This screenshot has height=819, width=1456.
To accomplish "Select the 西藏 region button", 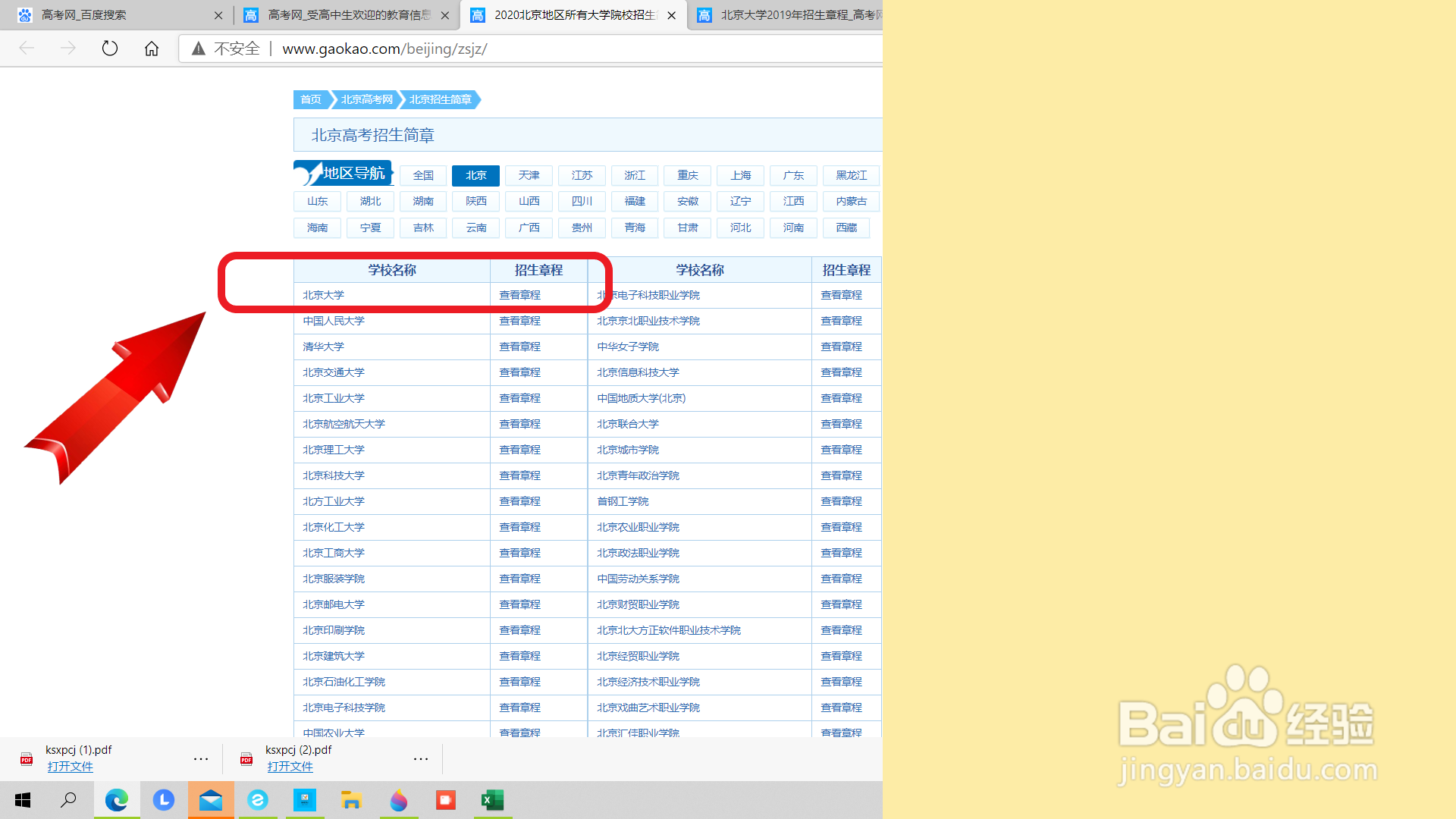I will (846, 227).
